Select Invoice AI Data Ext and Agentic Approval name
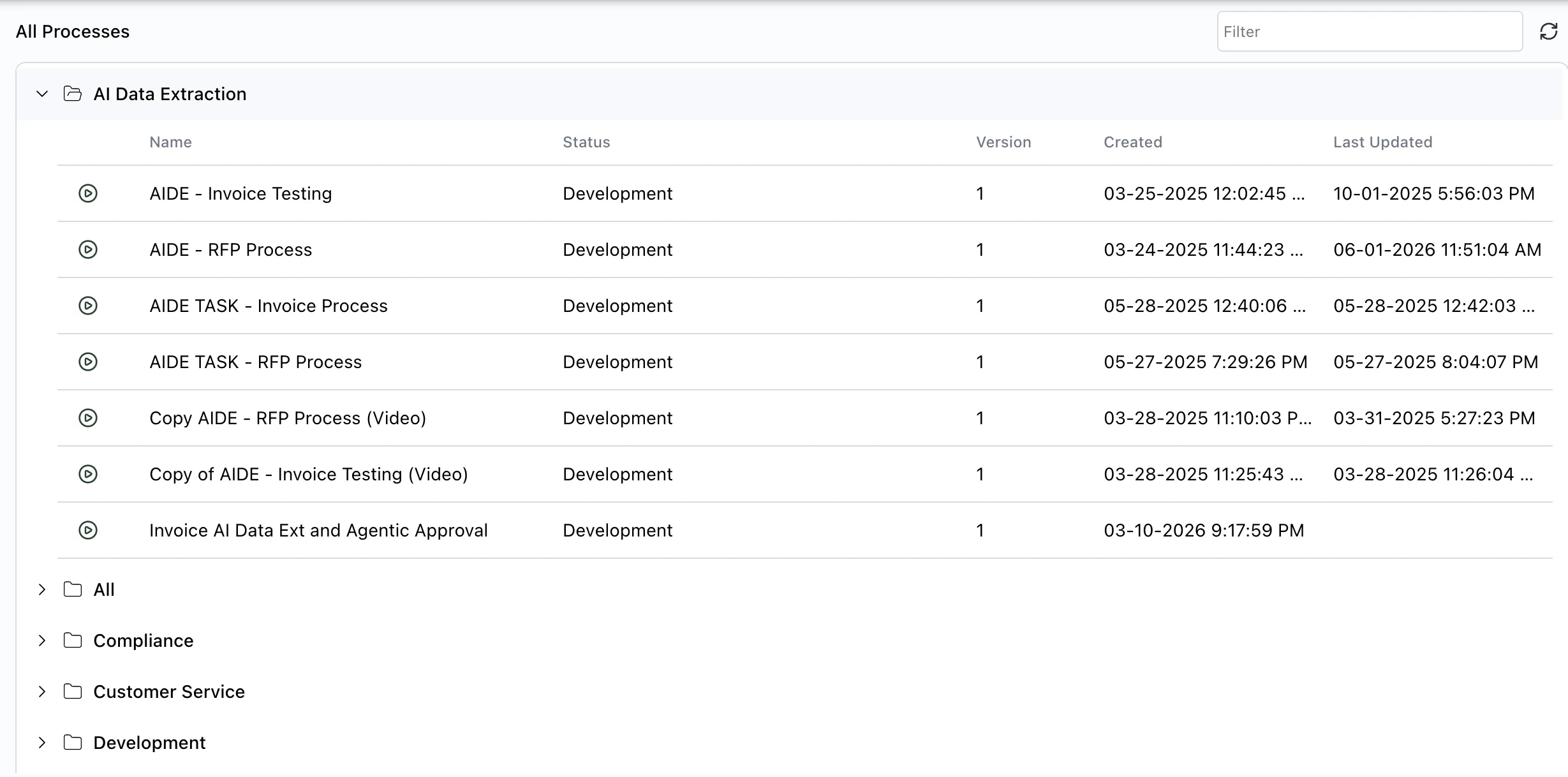Screen dimensions: 1568x777 tap(318, 530)
